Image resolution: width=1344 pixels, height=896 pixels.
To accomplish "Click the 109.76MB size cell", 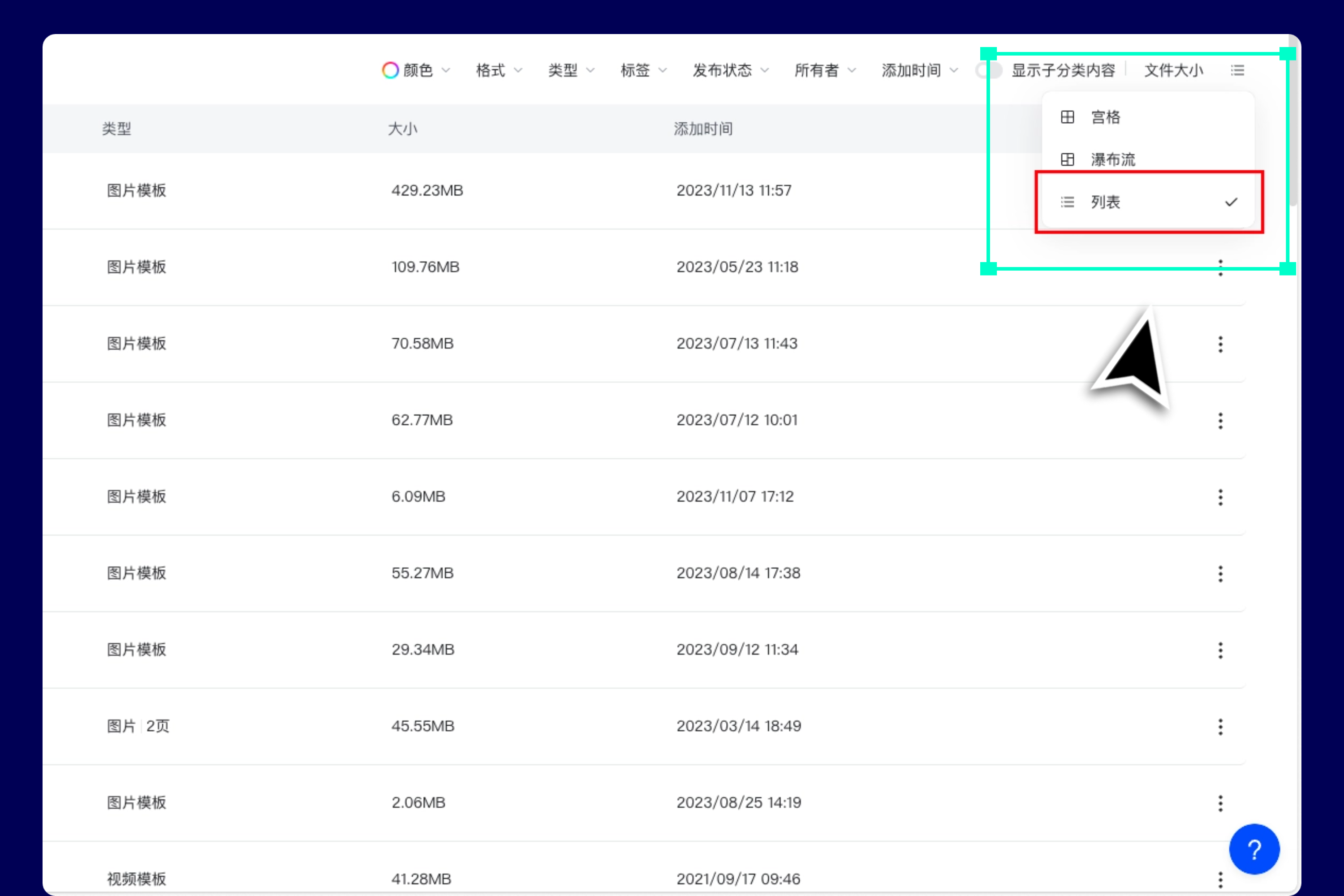I will point(425,267).
